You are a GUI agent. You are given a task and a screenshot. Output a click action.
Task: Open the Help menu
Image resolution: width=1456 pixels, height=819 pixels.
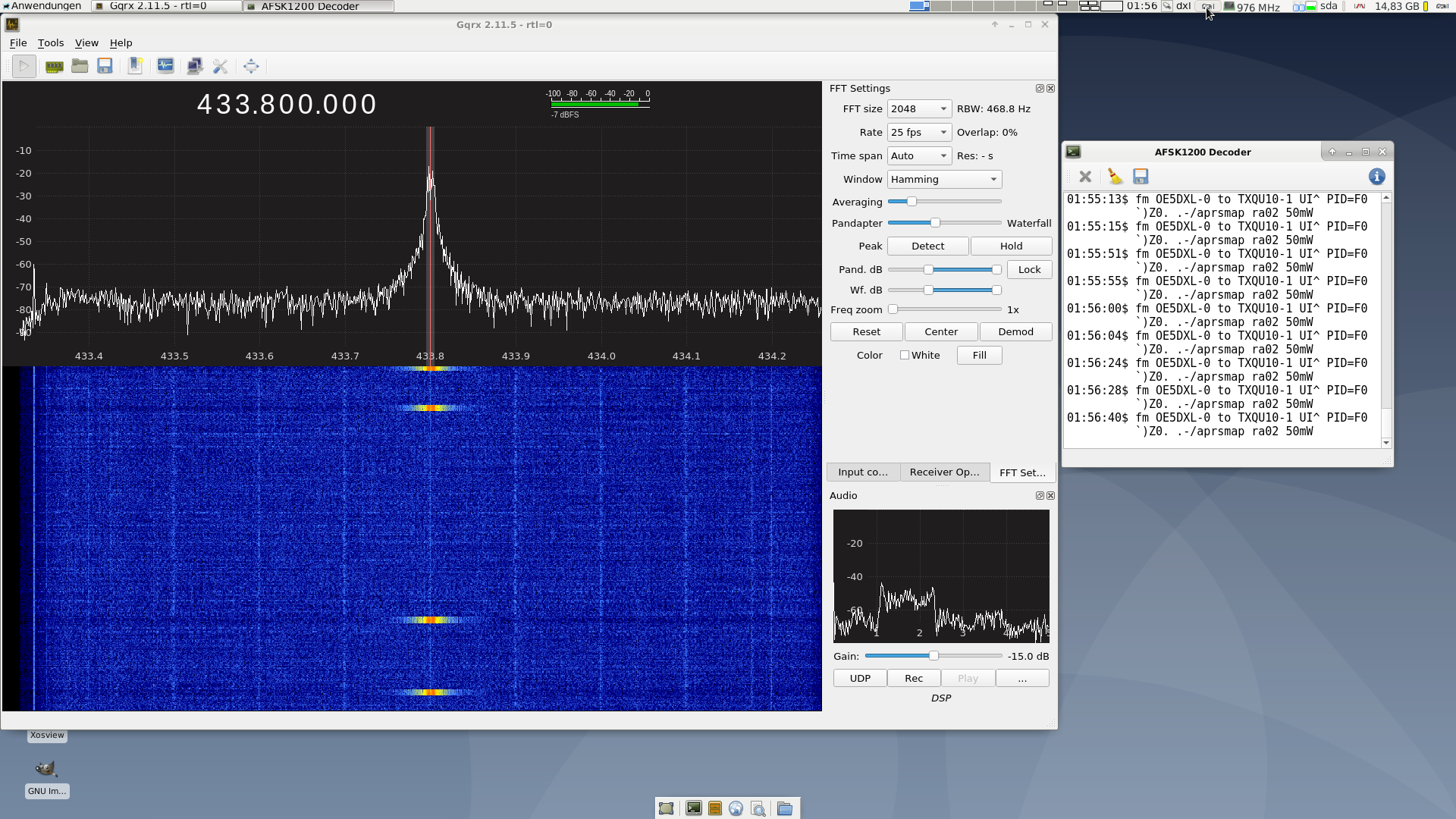pos(121,43)
